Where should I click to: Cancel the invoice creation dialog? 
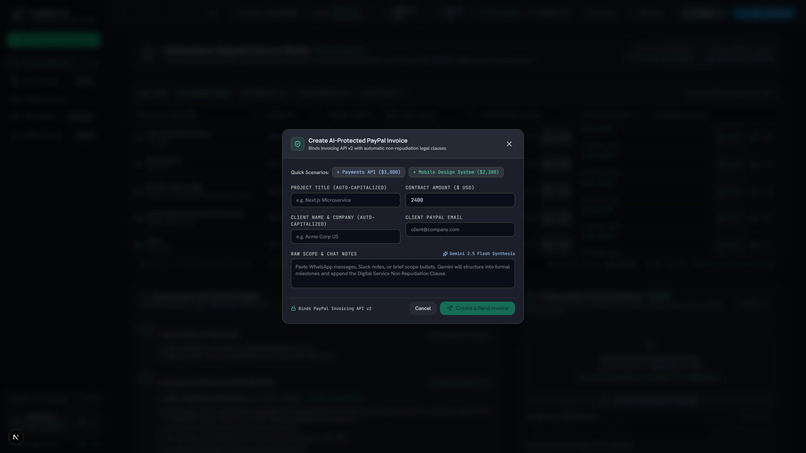[x=423, y=308]
